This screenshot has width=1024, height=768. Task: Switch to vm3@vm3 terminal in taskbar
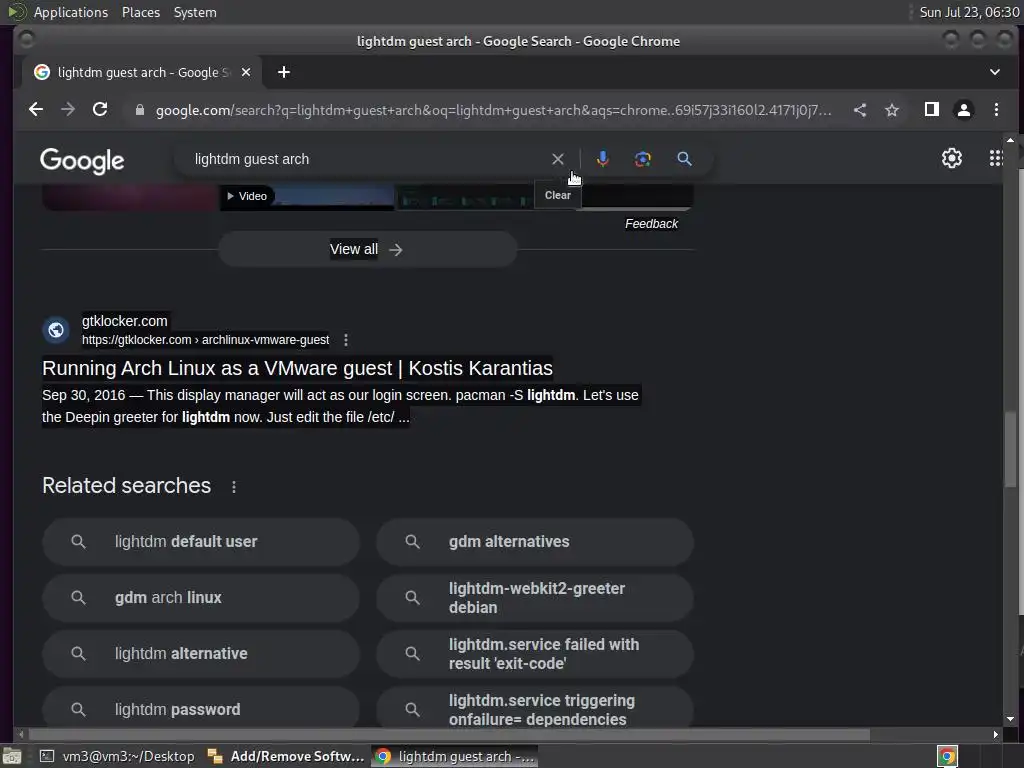(x=118, y=756)
